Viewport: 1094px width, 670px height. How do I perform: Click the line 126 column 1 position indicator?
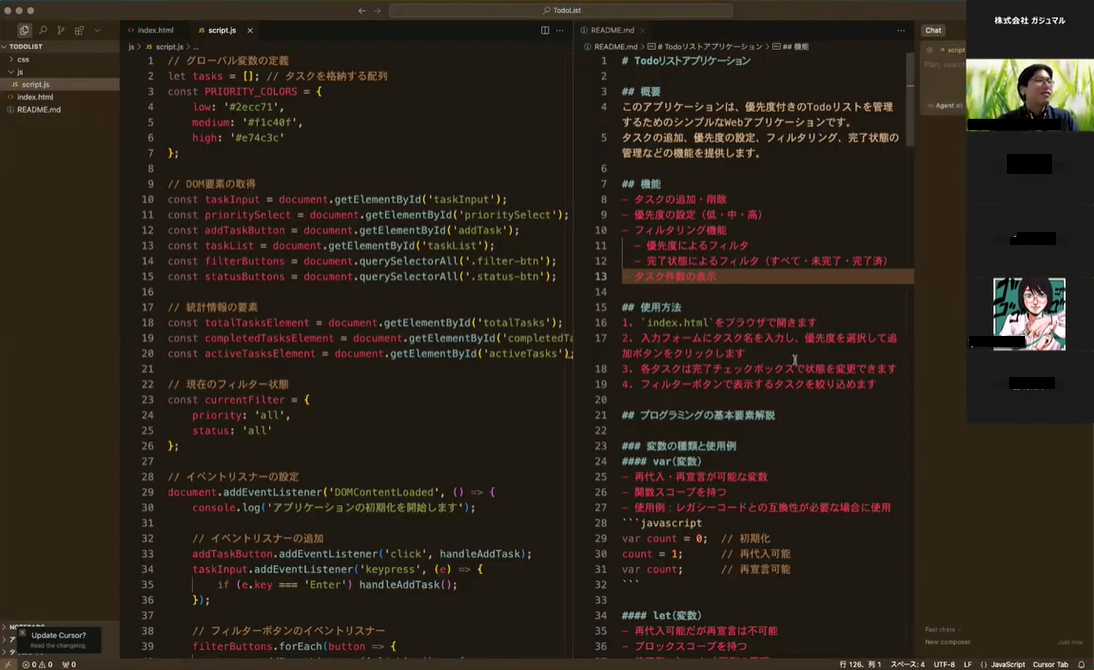point(860,664)
